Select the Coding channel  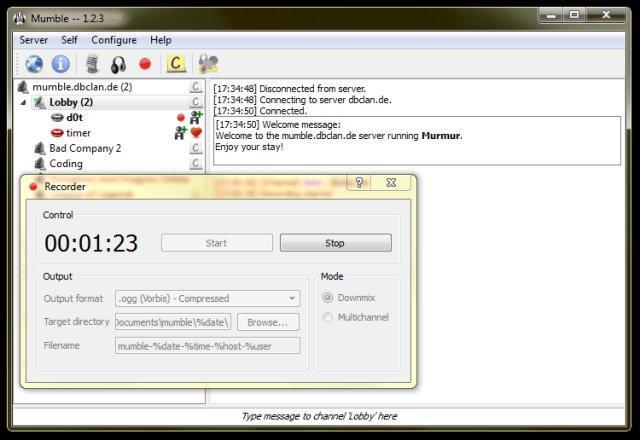click(66, 164)
